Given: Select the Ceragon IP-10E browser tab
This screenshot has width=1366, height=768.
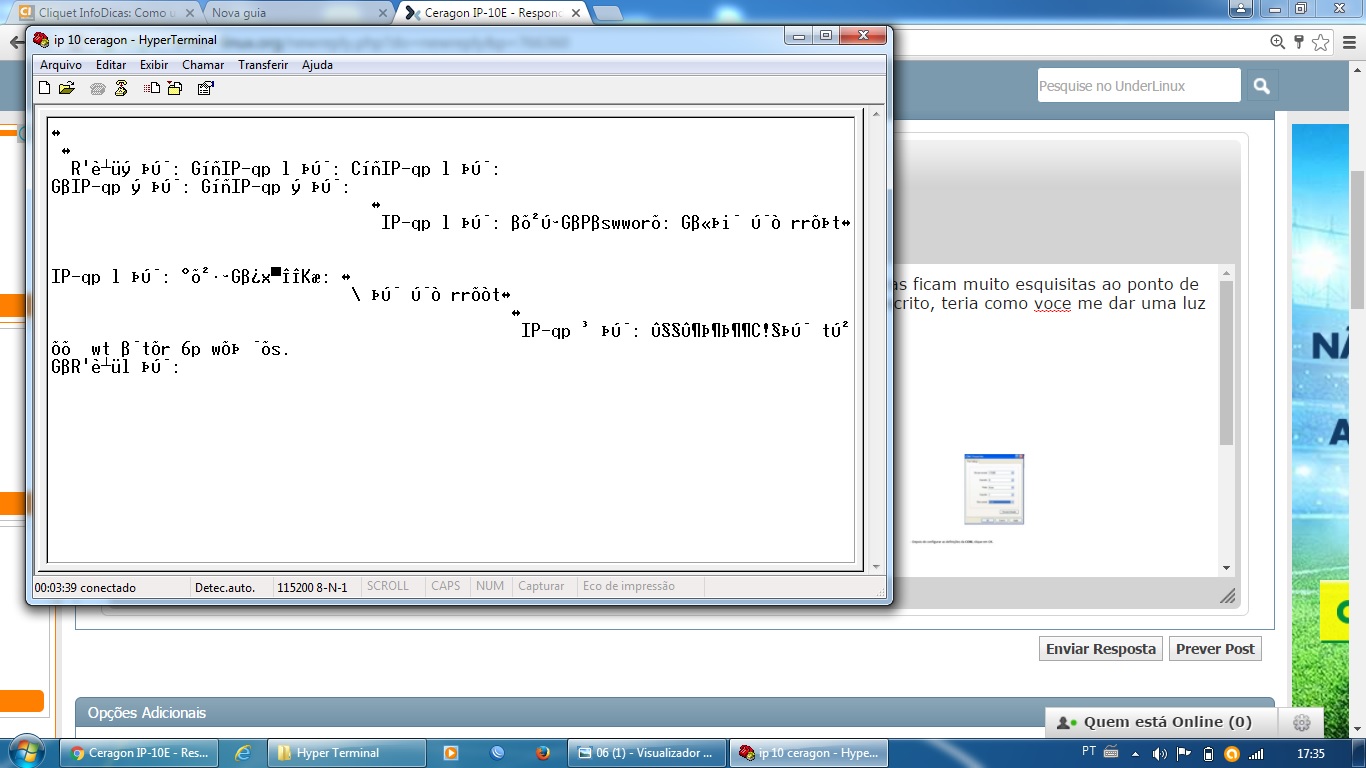Looking at the screenshot, I should click(493, 13).
